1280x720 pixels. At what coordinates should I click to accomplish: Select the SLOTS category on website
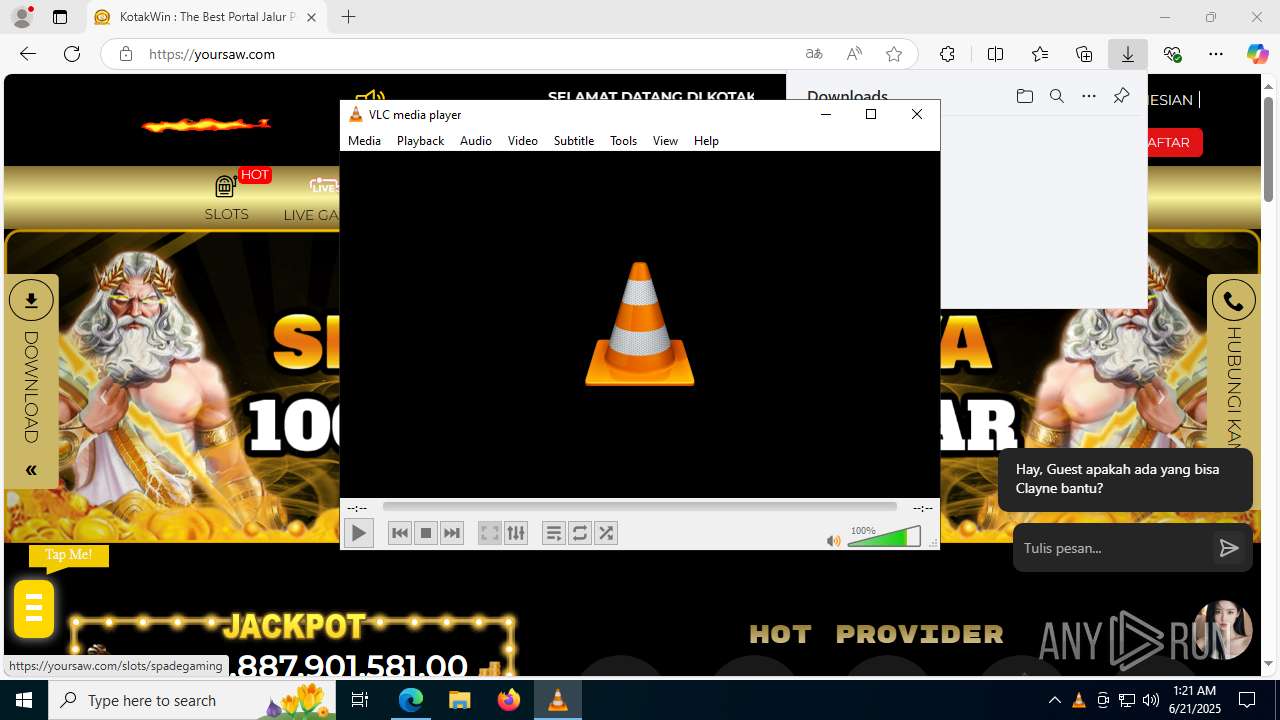point(227,197)
